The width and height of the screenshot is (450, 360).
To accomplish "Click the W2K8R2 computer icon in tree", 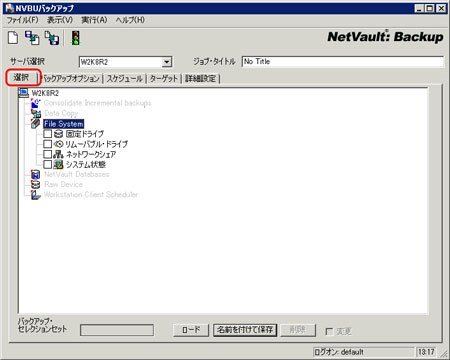I will [23, 93].
